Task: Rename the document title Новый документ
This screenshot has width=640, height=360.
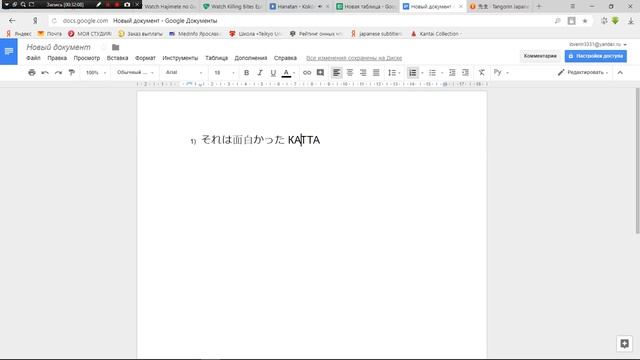Action: 59,47
